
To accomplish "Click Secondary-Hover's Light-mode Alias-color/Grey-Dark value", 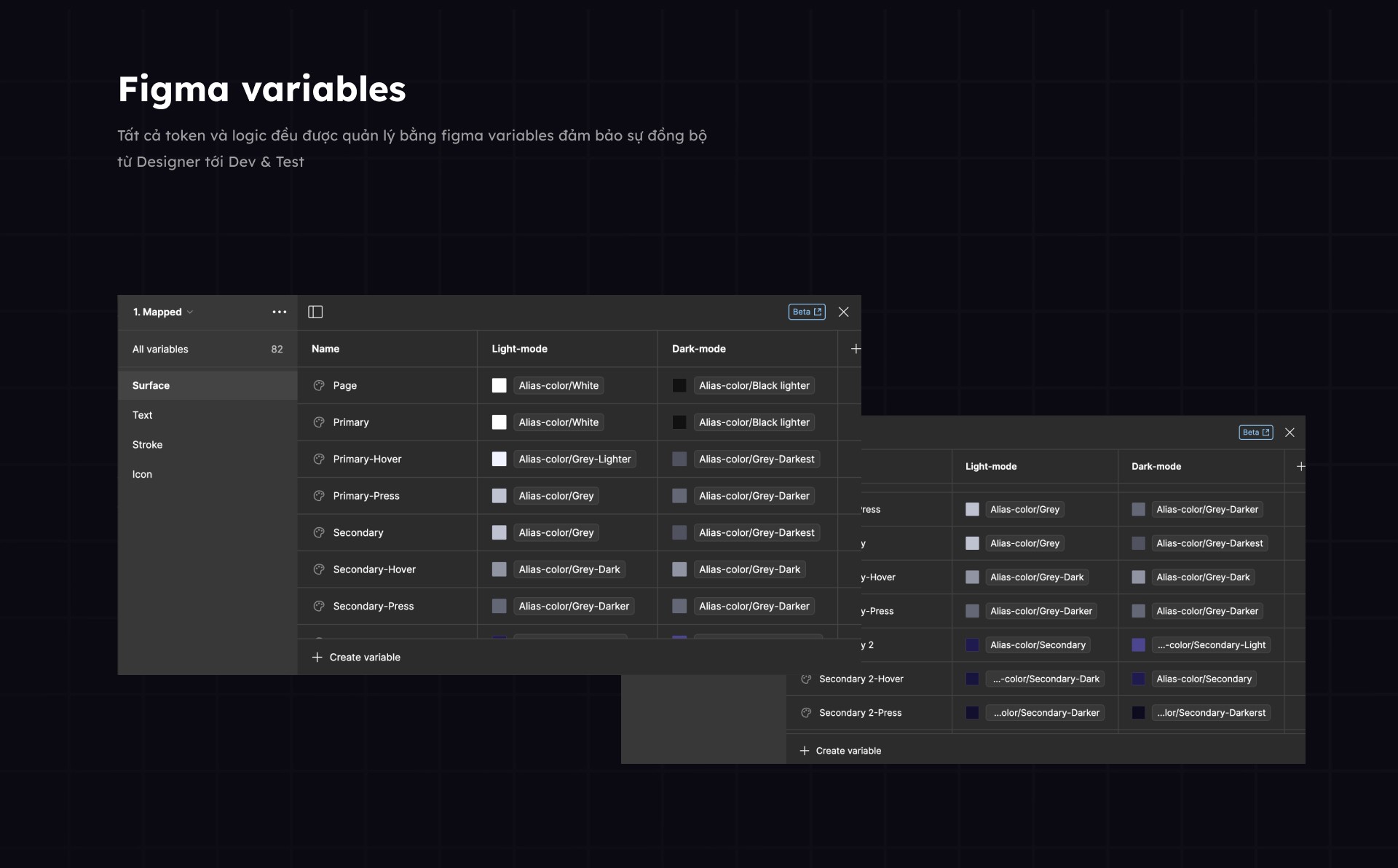I will (x=569, y=569).
